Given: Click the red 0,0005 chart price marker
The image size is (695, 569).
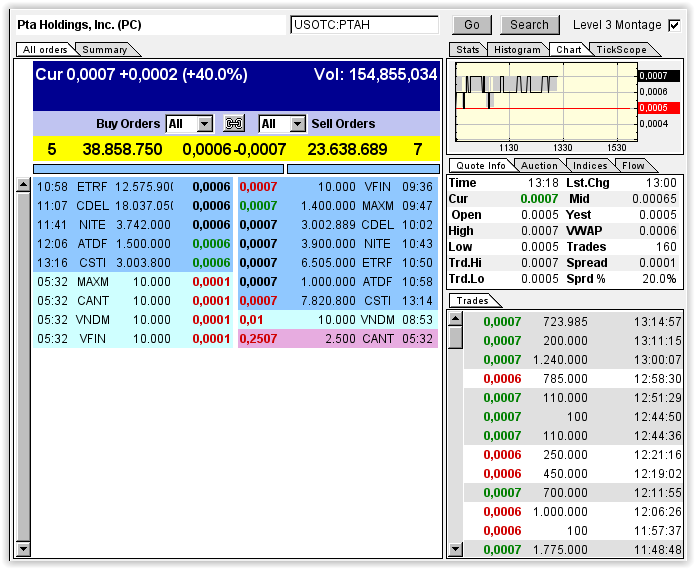Looking at the screenshot, I should 659,108.
